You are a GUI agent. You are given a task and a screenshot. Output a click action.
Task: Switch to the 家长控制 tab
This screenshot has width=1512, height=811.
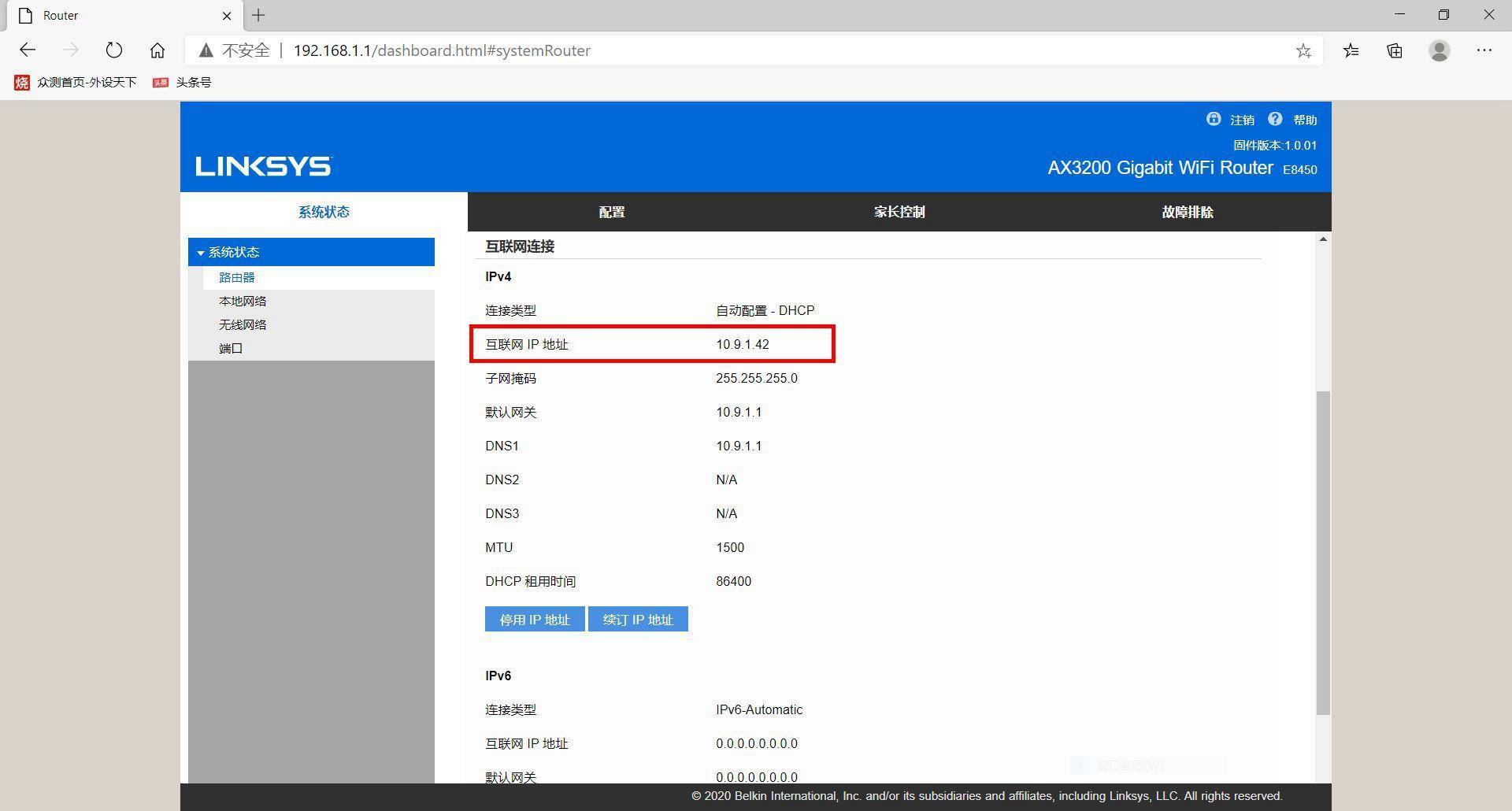(899, 211)
